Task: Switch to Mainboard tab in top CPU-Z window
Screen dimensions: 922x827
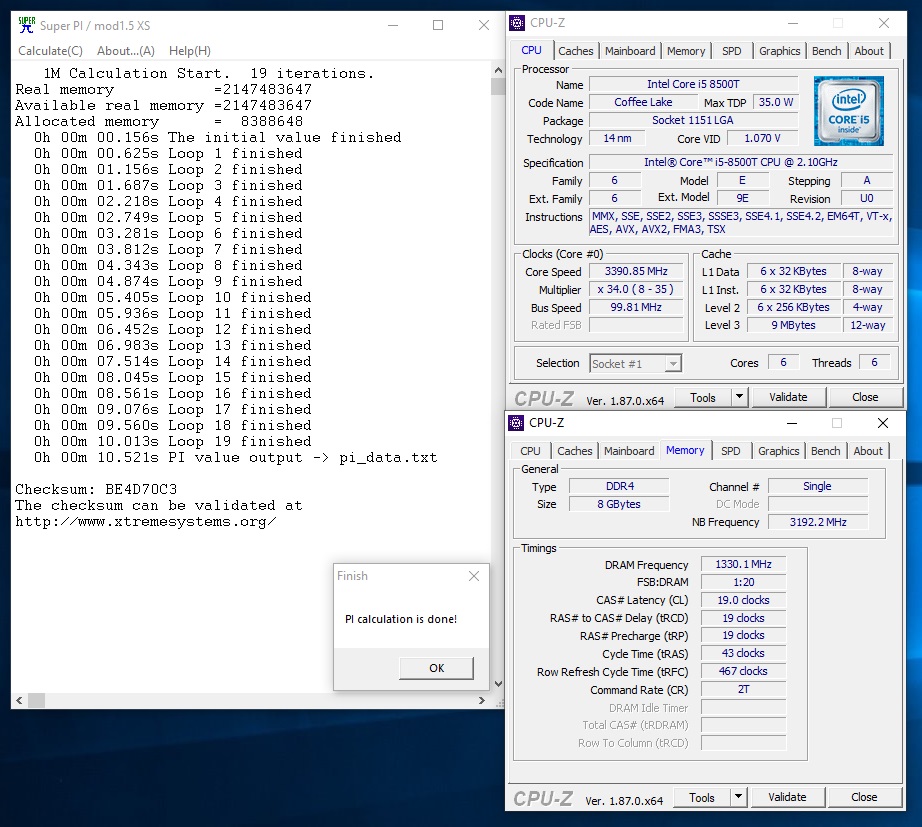Action: point(630,51)
